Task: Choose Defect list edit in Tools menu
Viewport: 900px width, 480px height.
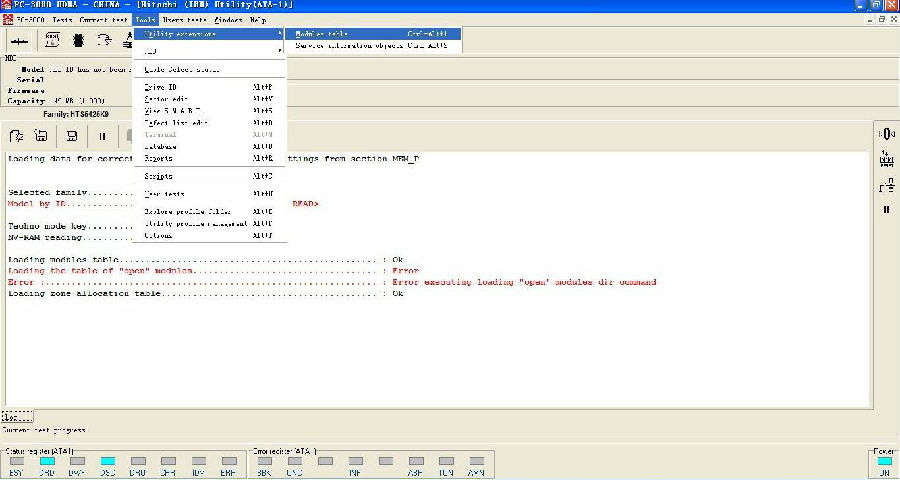Action: (209, 123)
